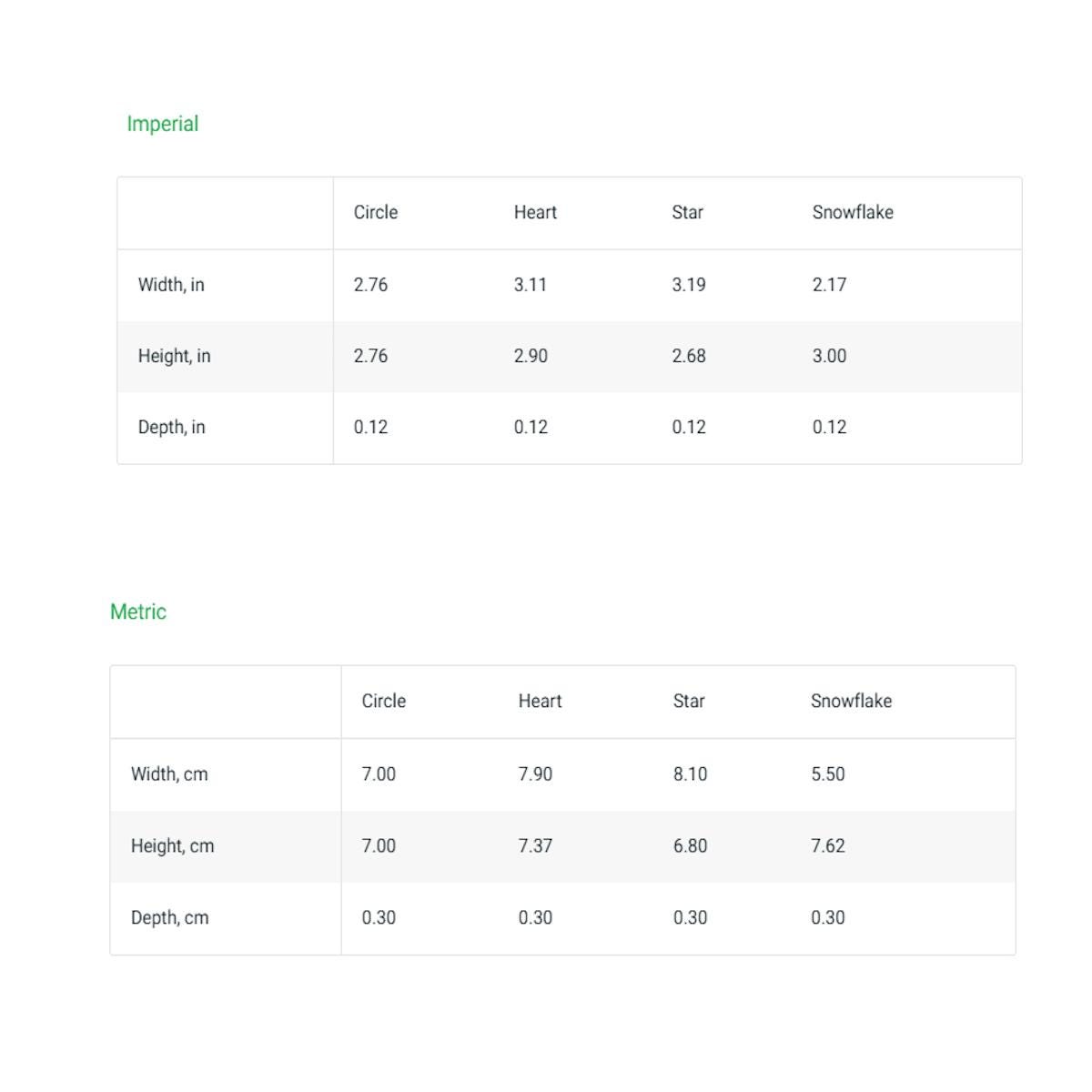
Task: Click Snowflake header in Imperial table
Action: [x=853, y=212]
